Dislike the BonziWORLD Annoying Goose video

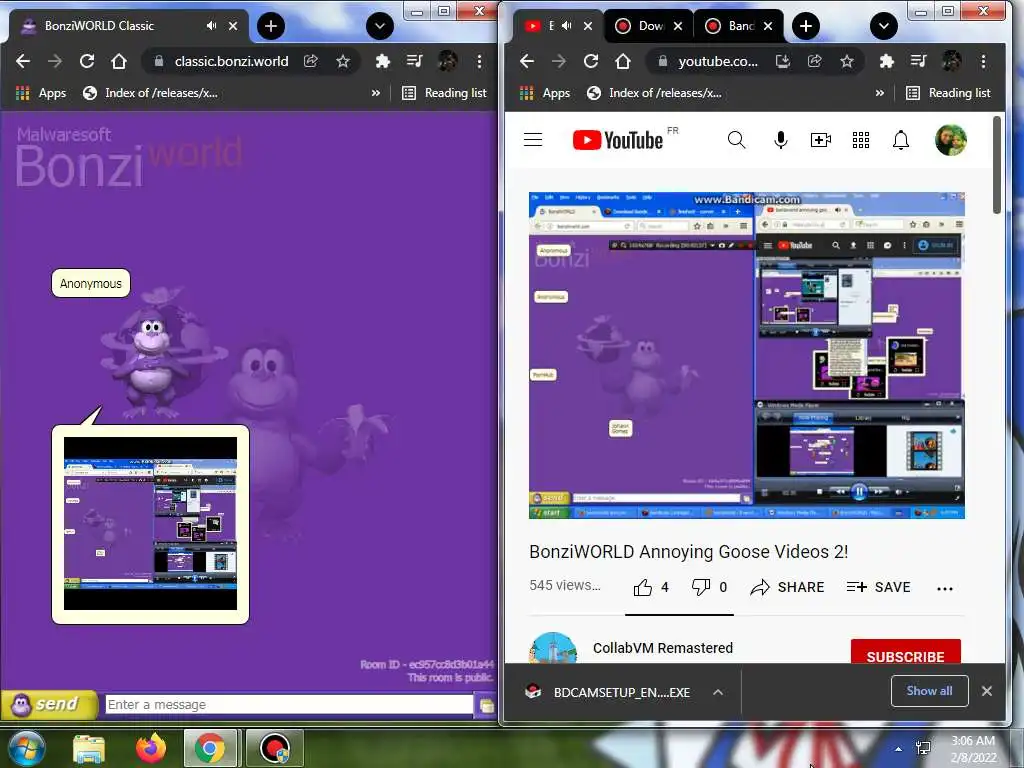709,587
